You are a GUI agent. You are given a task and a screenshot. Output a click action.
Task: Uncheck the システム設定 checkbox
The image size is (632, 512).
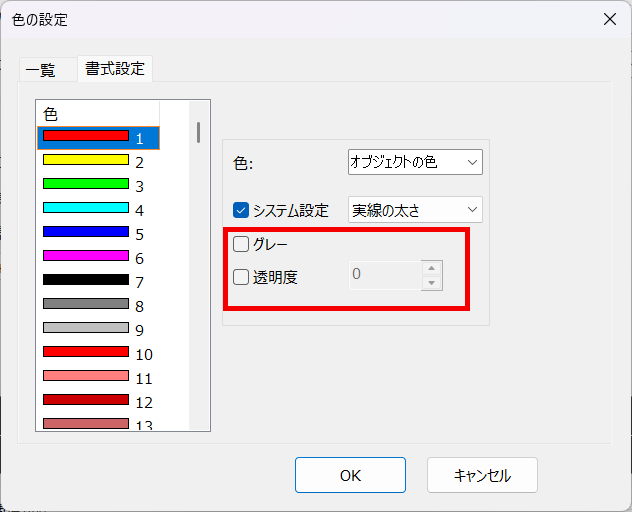tap(241, 210)
